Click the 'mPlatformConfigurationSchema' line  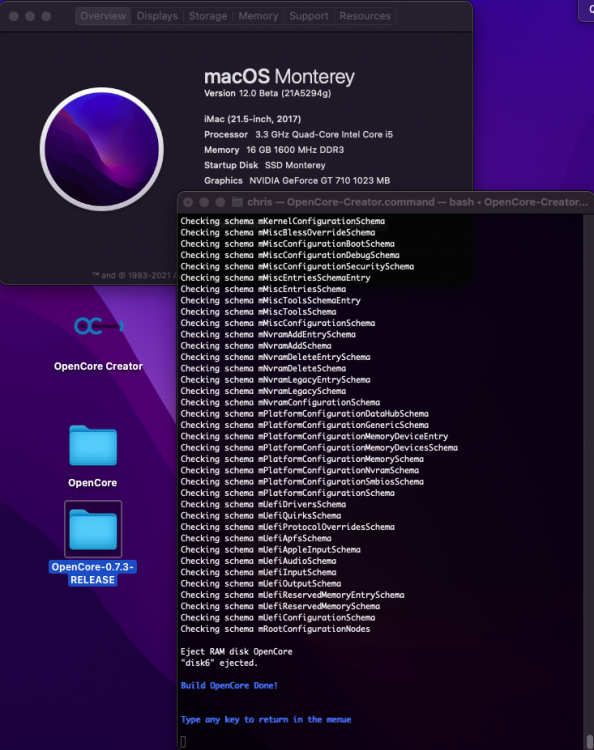click(287, 493)
